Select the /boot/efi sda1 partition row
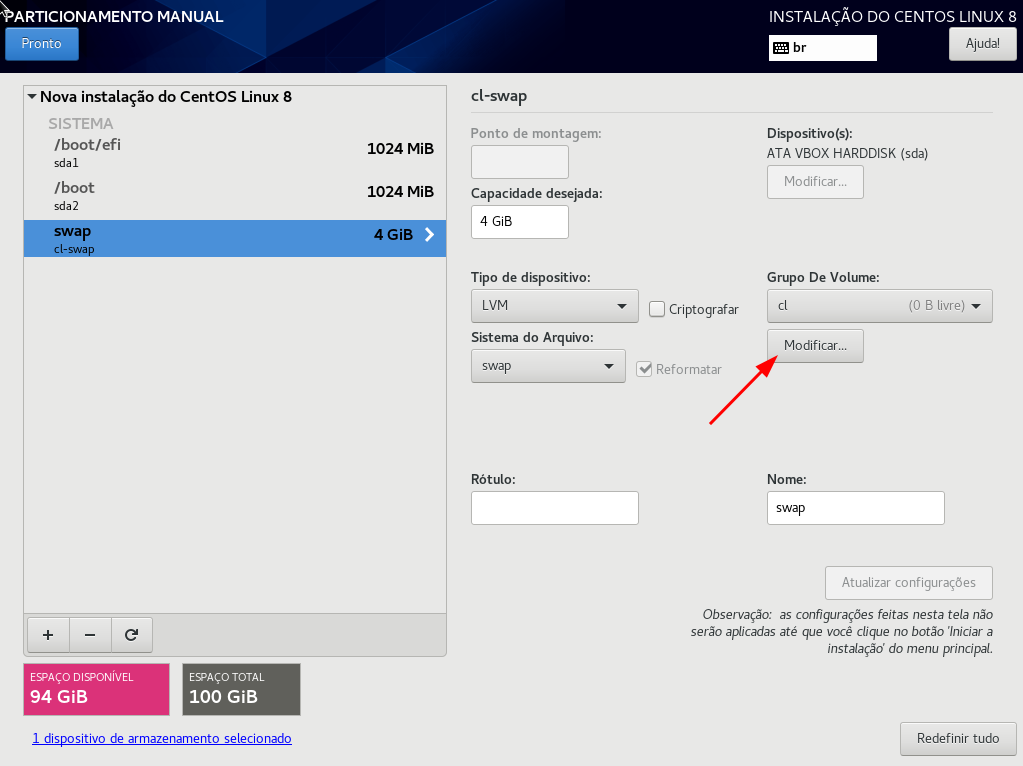 [235, 152]
